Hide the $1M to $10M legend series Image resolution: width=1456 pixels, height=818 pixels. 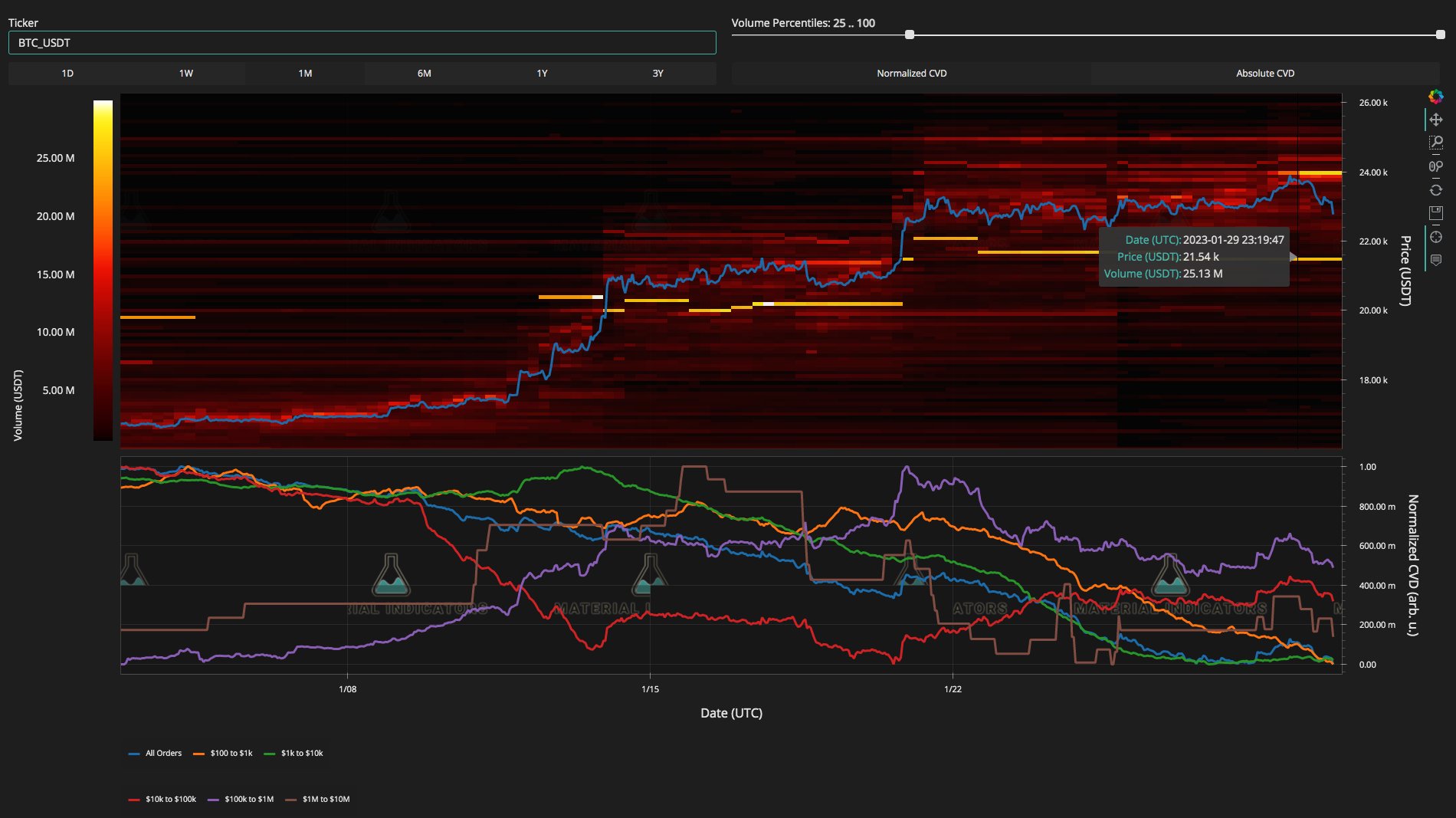pos(317,799)
